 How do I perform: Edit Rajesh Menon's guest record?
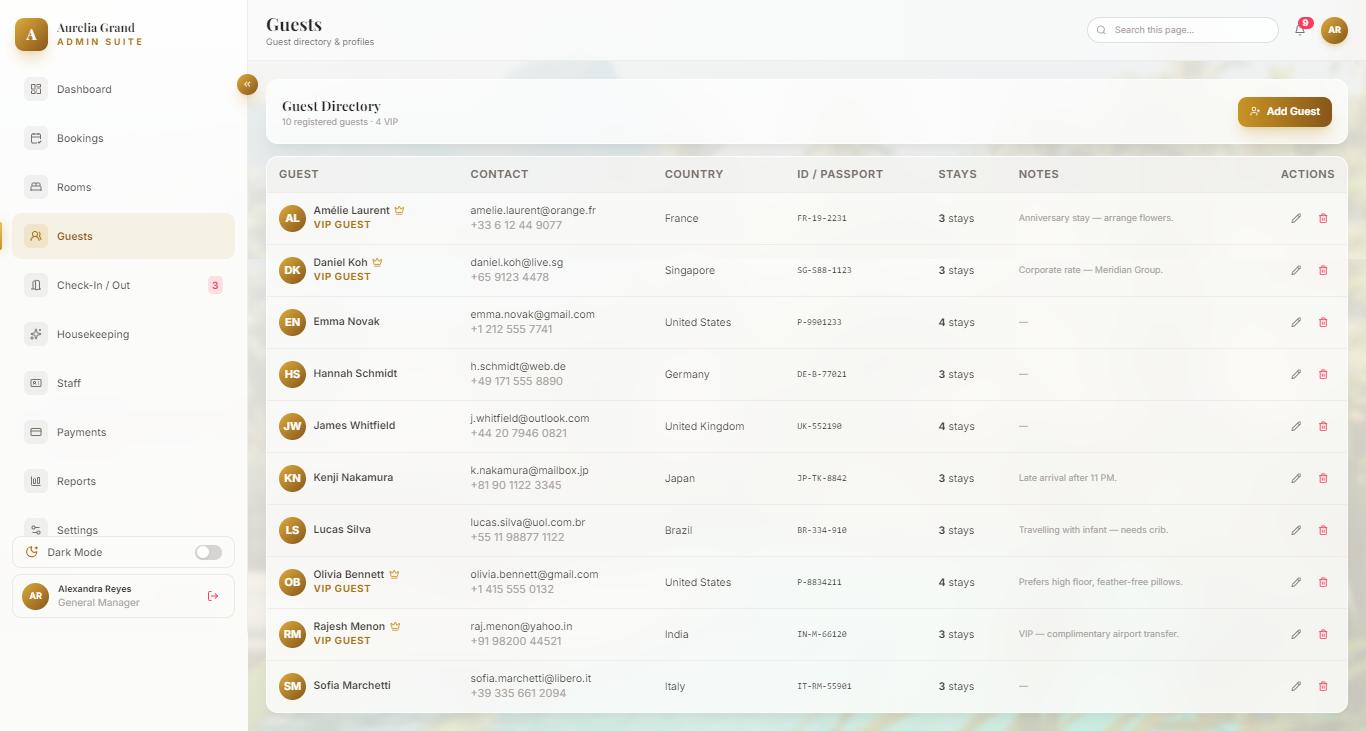1296,634
